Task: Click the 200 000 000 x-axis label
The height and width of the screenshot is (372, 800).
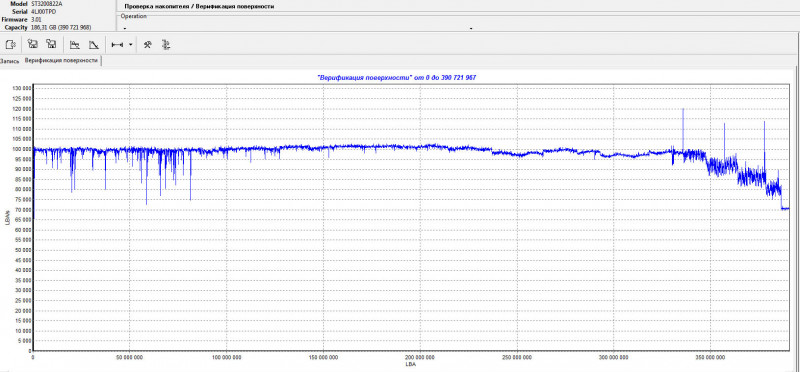Action: pyautogui.click(x=420, y=358)
